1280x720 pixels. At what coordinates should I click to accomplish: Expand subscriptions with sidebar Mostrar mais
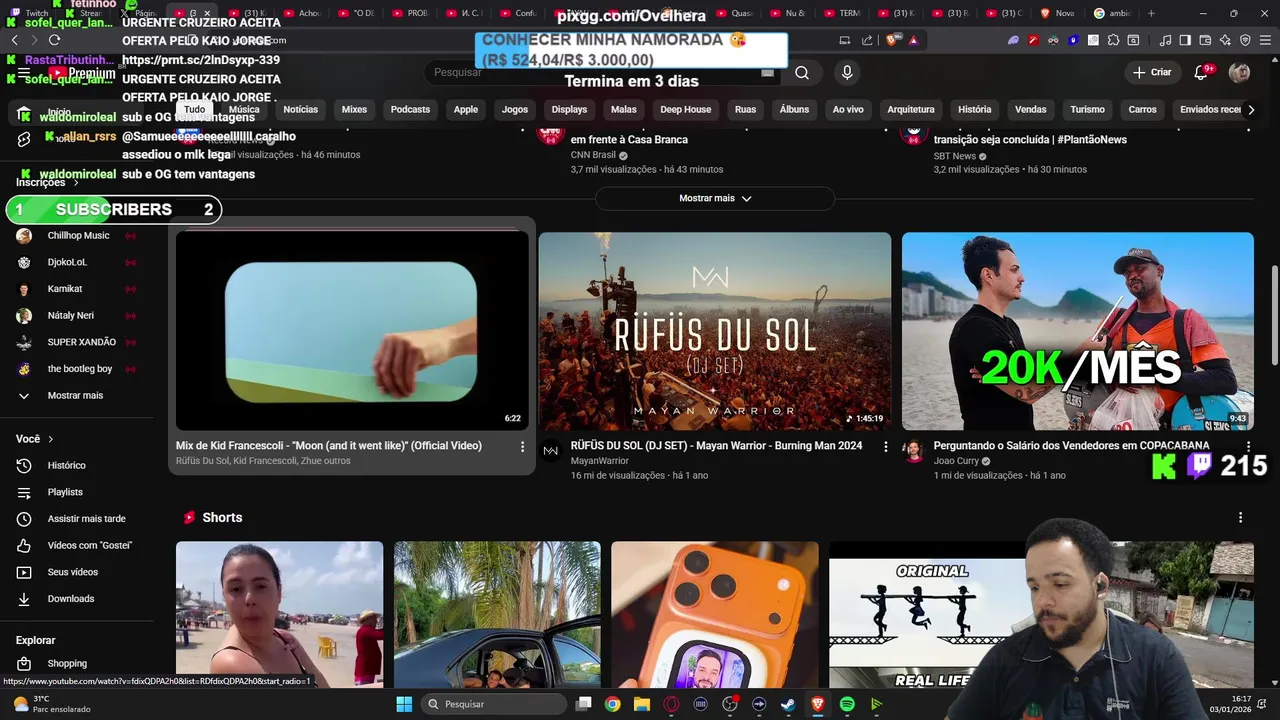(x=75, y=395)
